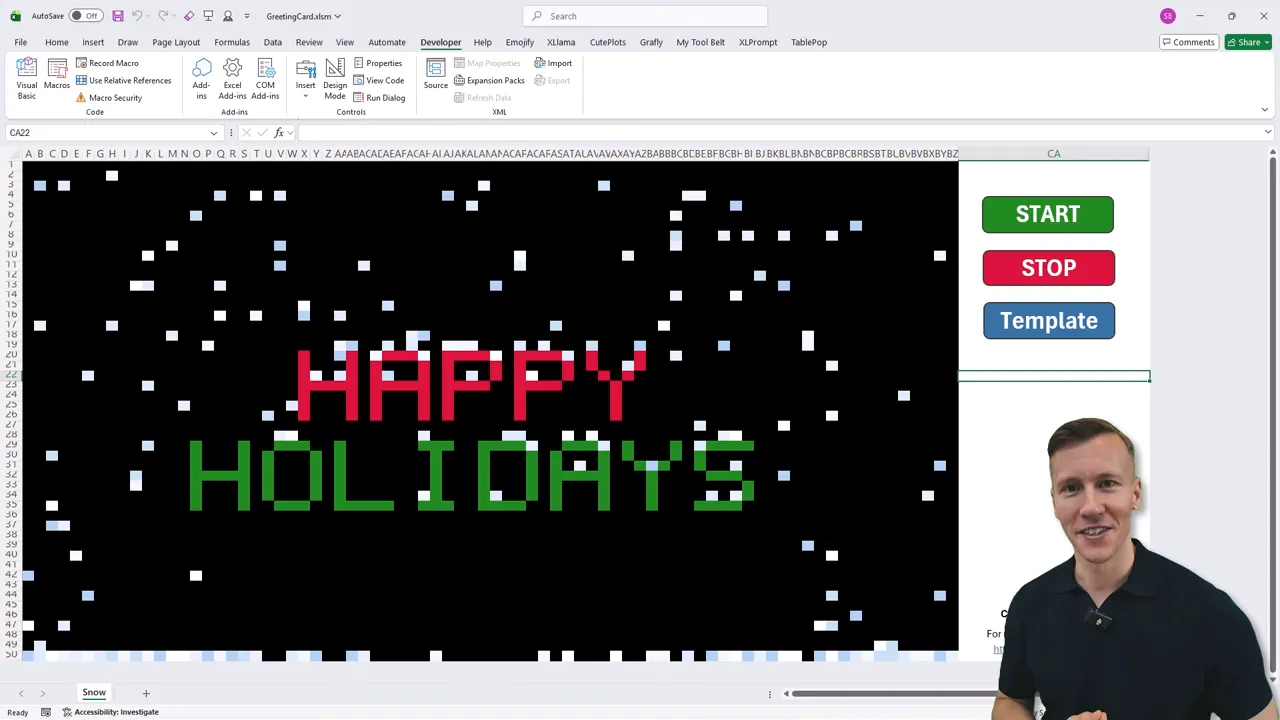This screenshot has width=1280, height=720.
Task: Open the Macros dialog
Action: tap(57, 78)
